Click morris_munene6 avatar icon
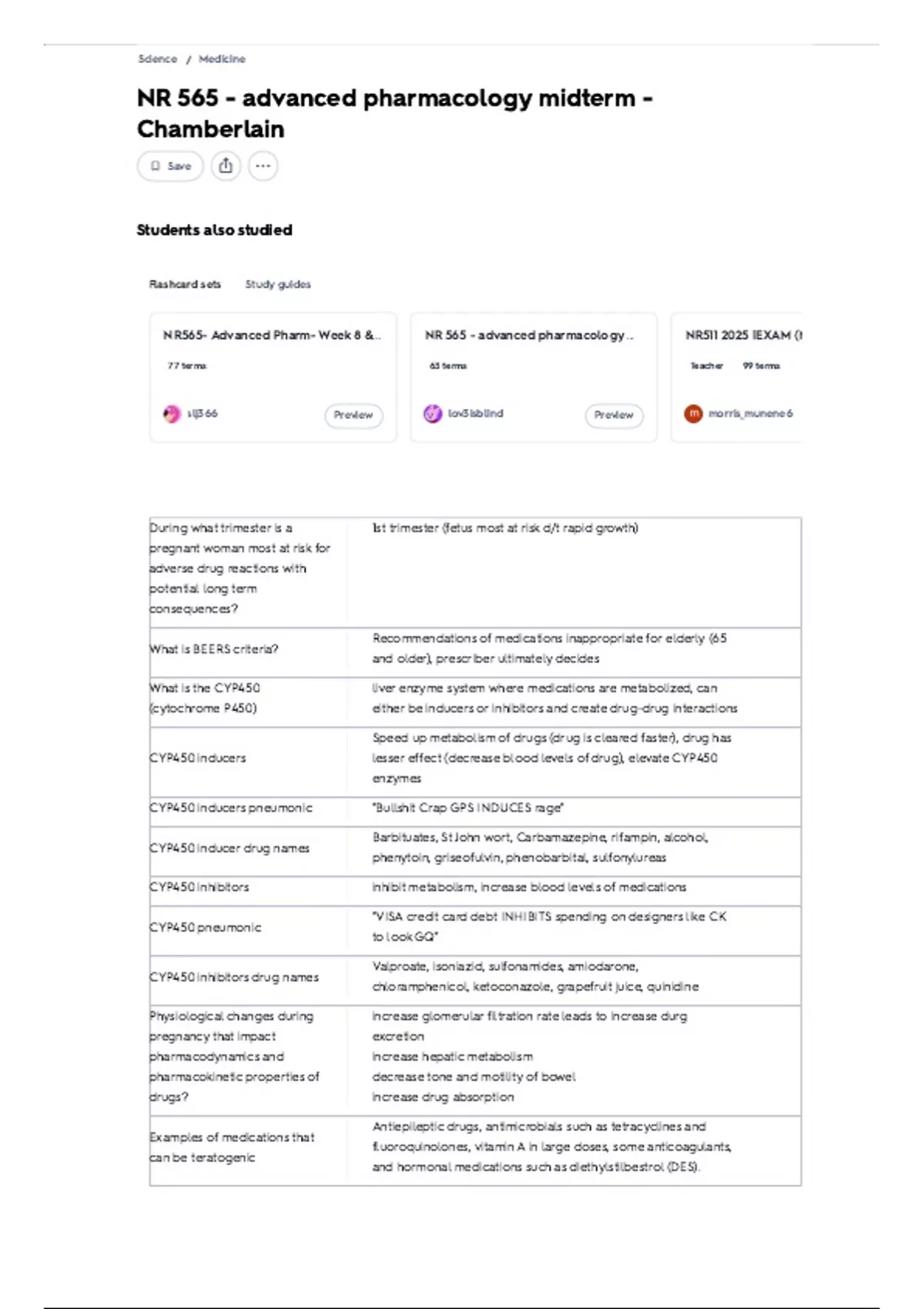Image resolution: width=924 pixels, height=1309 pixels. tap(694, 414)
